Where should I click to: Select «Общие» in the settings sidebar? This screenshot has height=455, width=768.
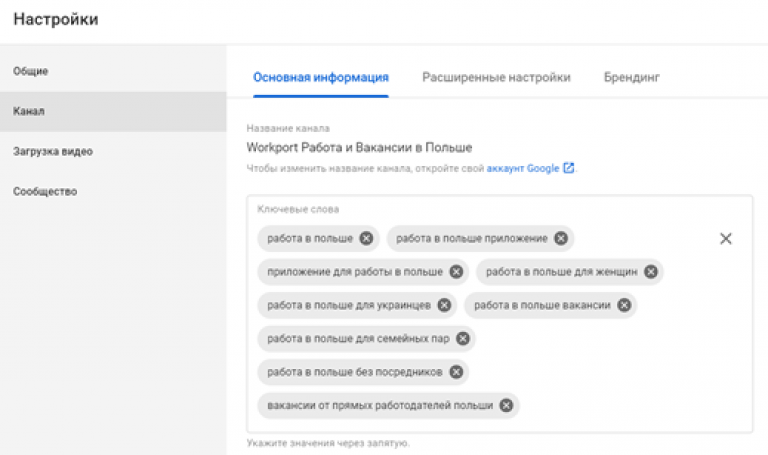tap(113, 71)
